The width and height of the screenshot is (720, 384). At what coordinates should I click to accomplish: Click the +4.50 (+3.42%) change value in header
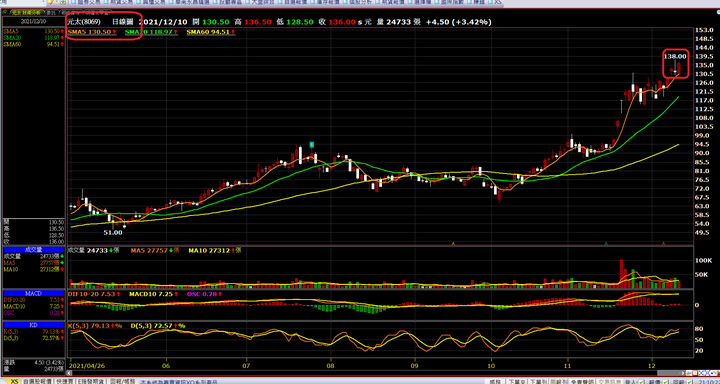458,22
